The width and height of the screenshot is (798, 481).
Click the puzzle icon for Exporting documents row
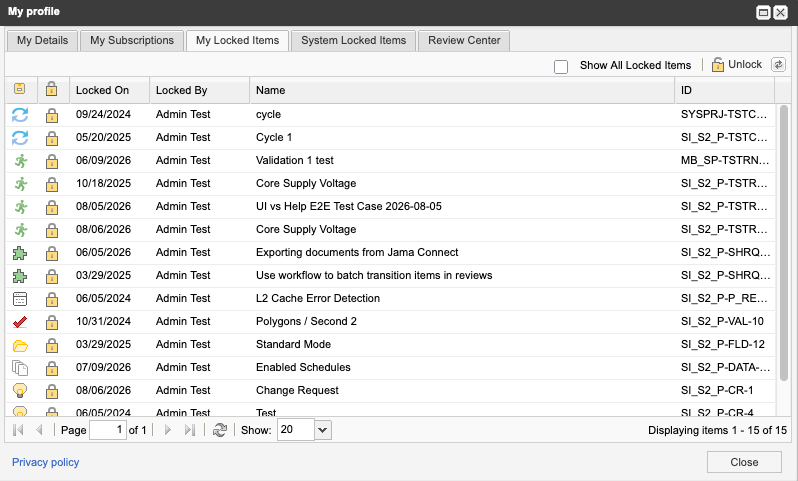coord(20,253)
